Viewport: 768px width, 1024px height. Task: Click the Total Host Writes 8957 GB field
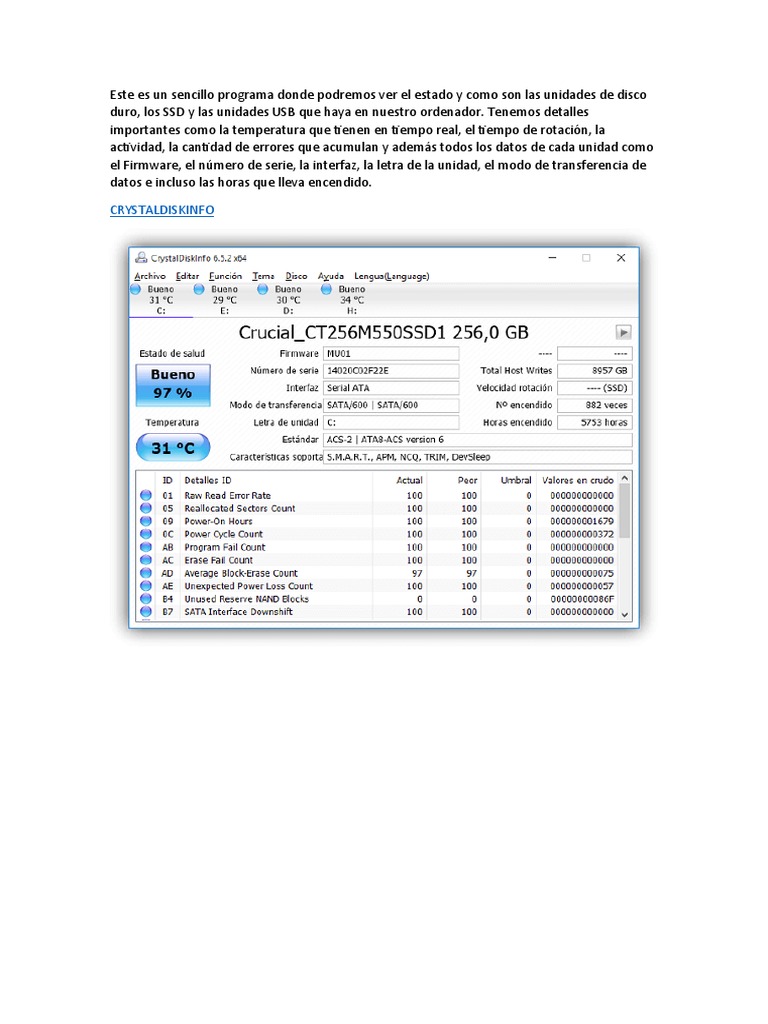[x=594, y=370]
